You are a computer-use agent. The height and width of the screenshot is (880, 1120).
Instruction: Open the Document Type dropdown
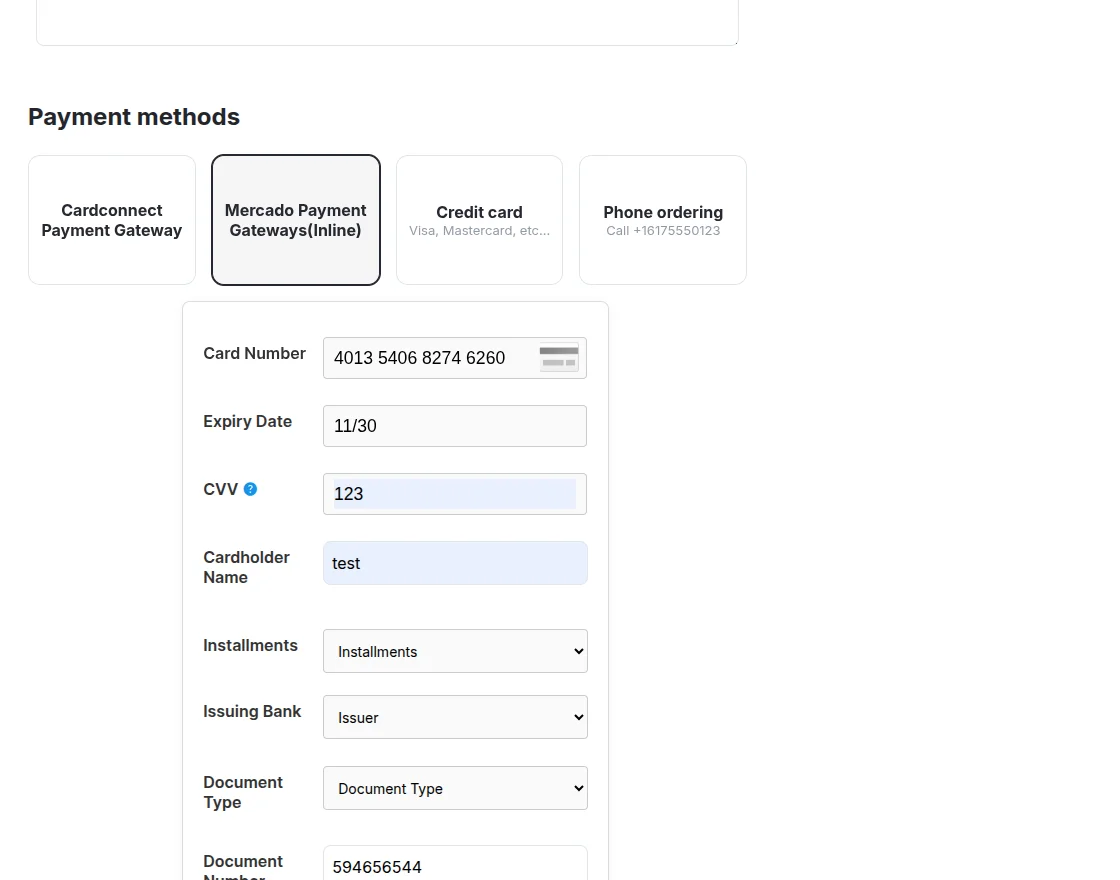455,788
